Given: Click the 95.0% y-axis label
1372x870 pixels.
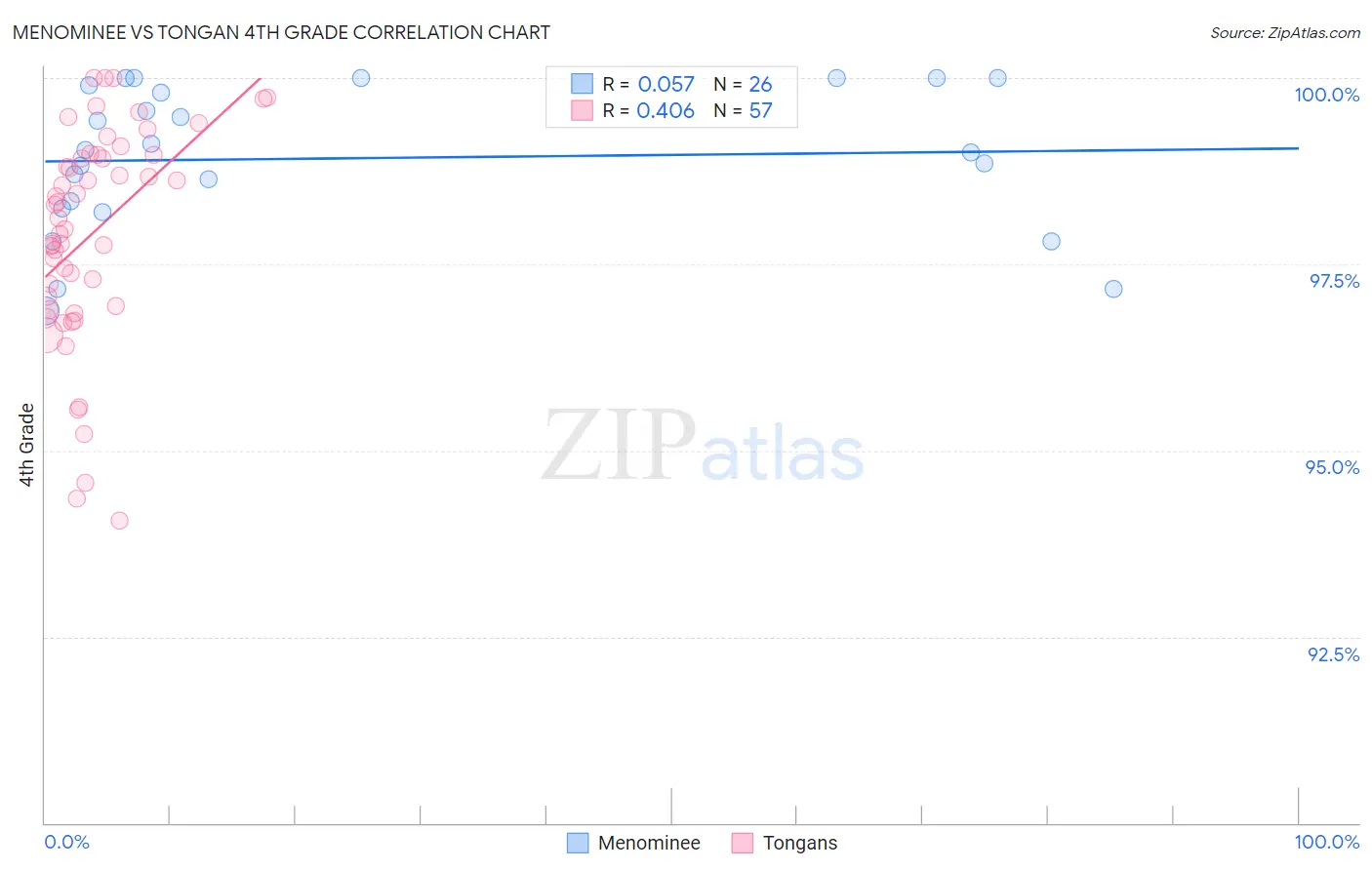Looking at the screenshot, I should (1332, 467).
